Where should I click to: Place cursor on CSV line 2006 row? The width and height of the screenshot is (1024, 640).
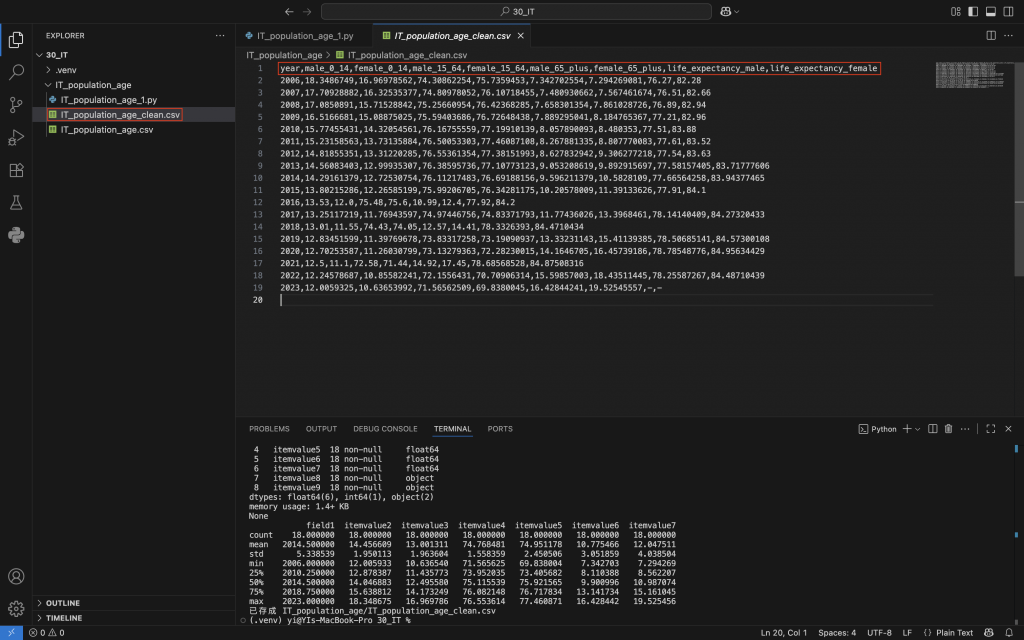pyautogui.click(x=490, y=80)
